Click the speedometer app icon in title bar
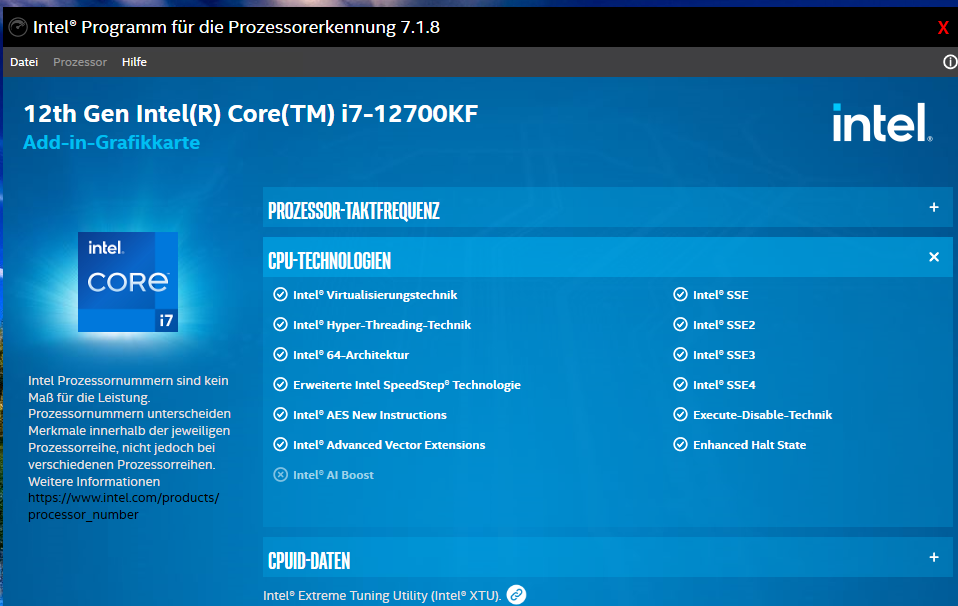958x606 pixels. [x=18, y=27]
